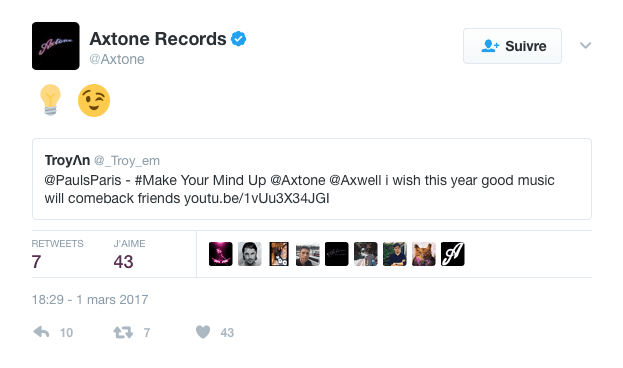This screenshot has width=623, height=368.
Task: Click the @PaulsParis mention
Action: tap(83, 180)
